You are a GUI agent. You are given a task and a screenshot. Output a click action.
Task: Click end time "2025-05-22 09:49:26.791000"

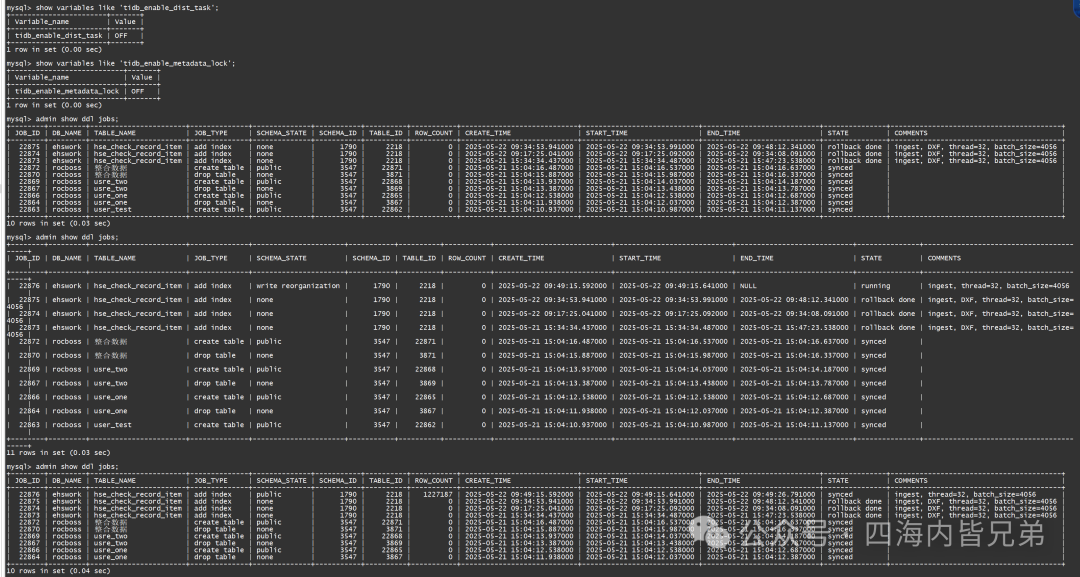pyautogui.click(x=761, y=494)
